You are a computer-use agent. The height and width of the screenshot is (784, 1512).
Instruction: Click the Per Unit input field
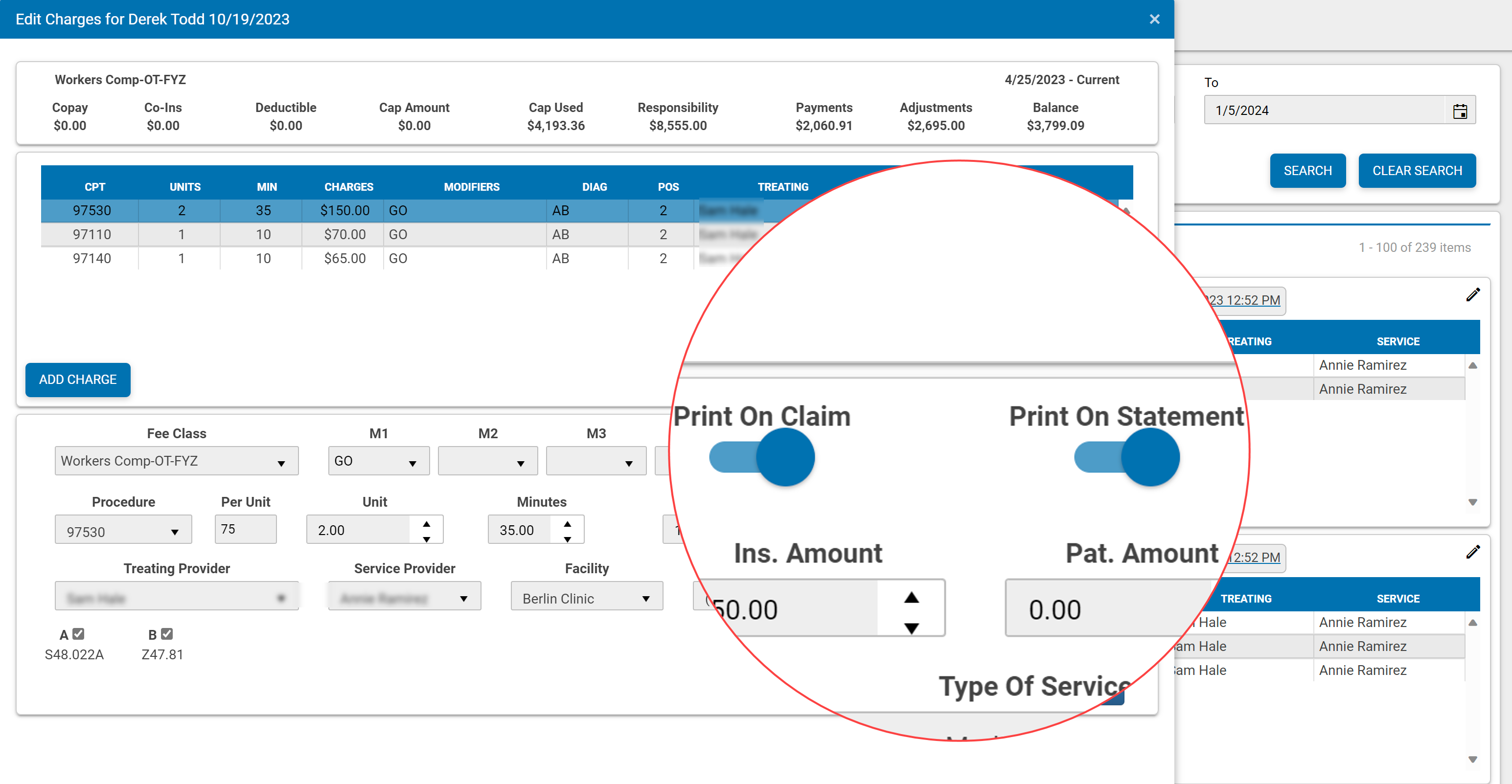tap(245, 529)
